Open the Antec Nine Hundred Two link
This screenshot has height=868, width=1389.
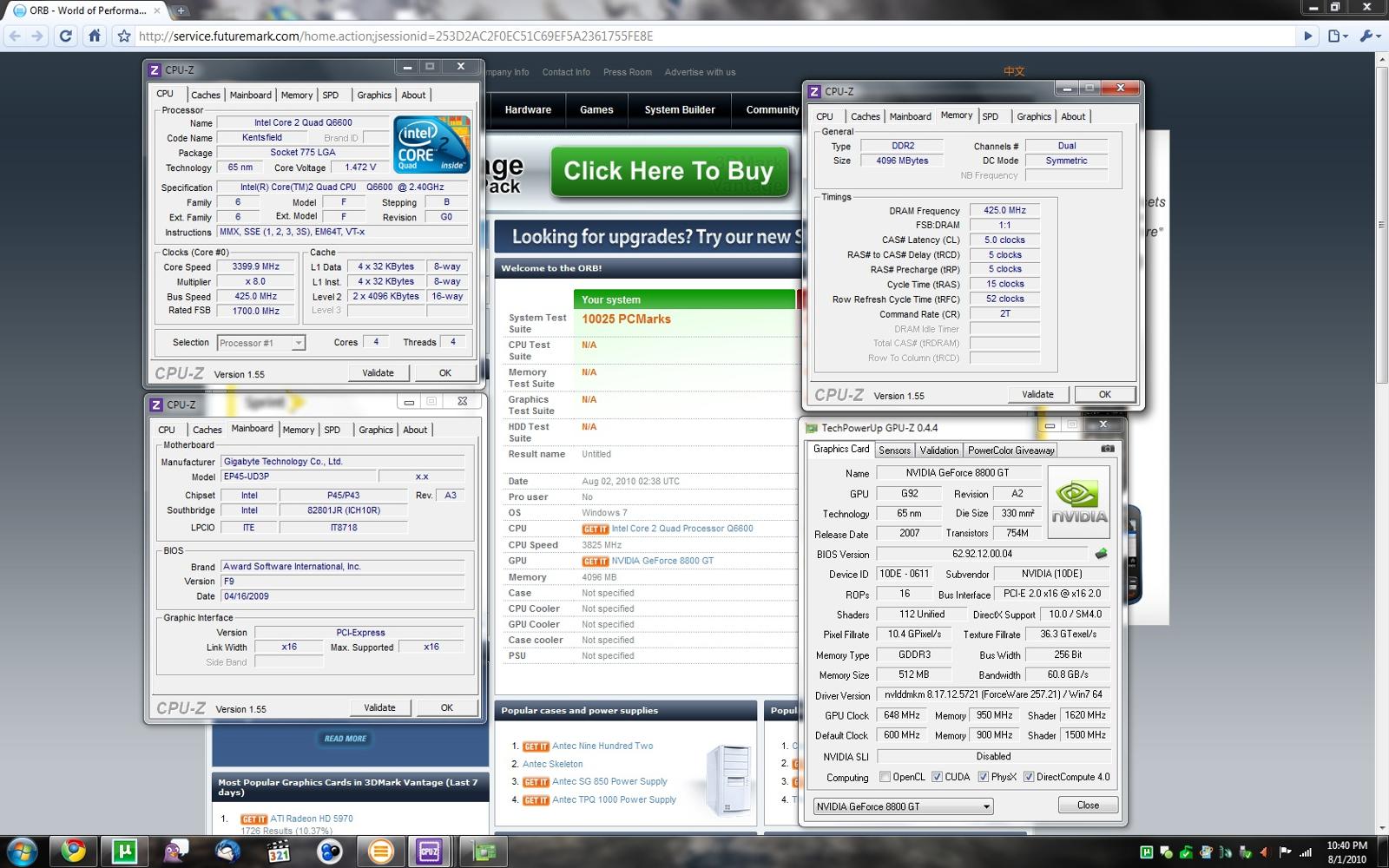coord(602,746)
